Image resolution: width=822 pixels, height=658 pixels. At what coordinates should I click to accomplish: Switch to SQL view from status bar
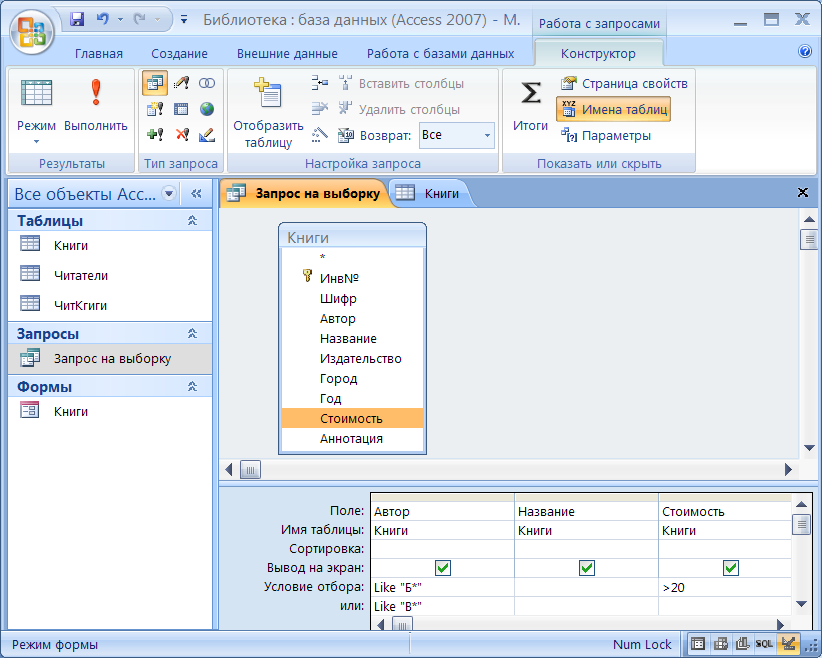(764, 643)
